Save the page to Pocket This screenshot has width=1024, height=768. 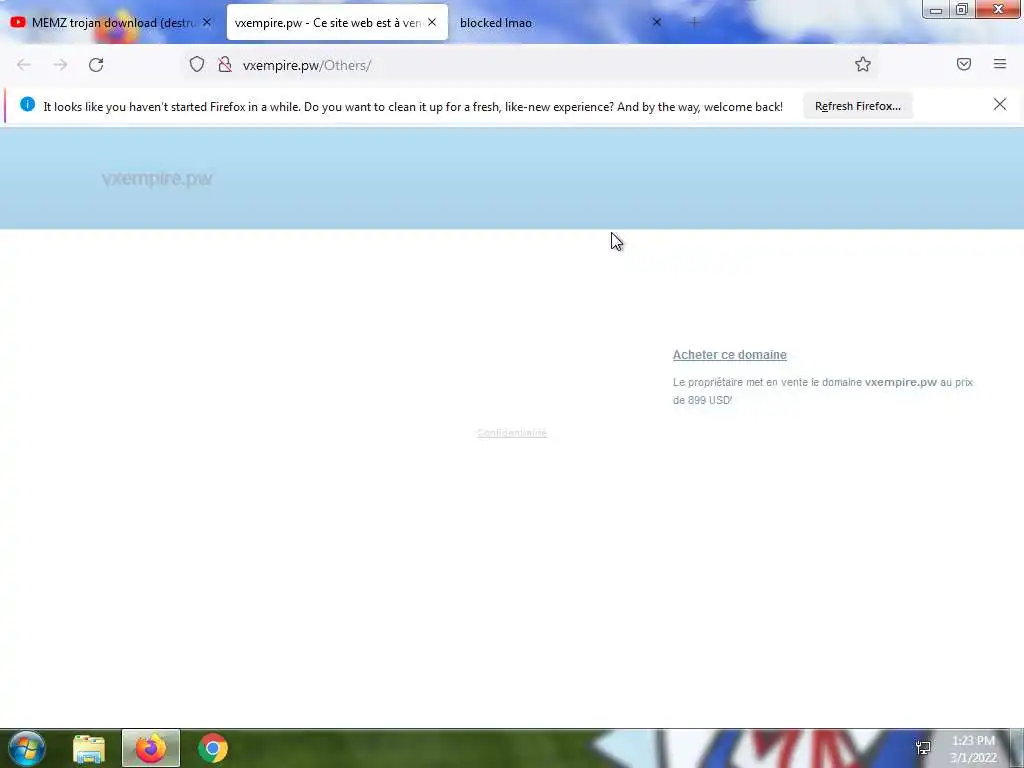click(964, 64)
